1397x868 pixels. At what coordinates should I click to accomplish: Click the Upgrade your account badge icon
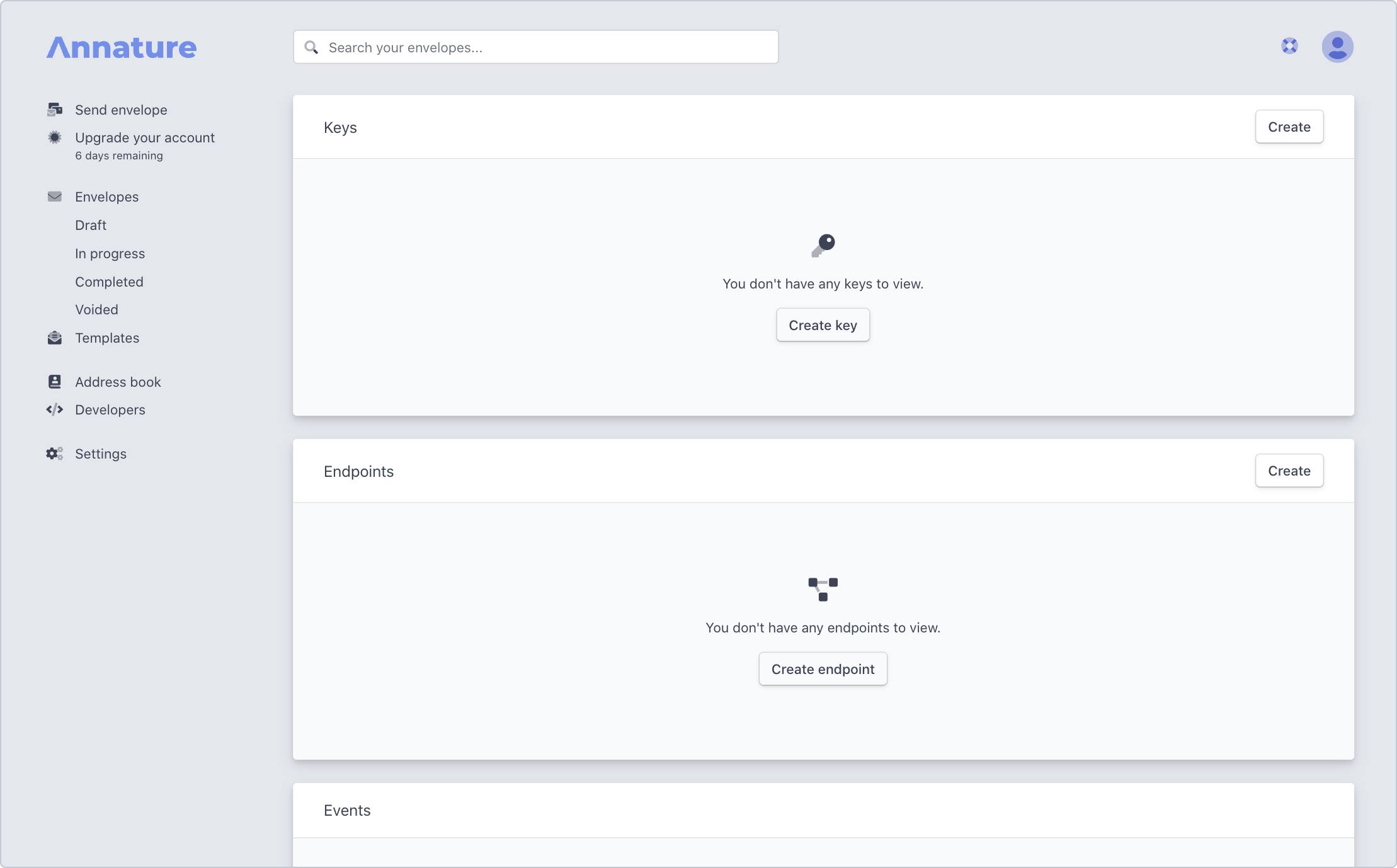(55, 137)
